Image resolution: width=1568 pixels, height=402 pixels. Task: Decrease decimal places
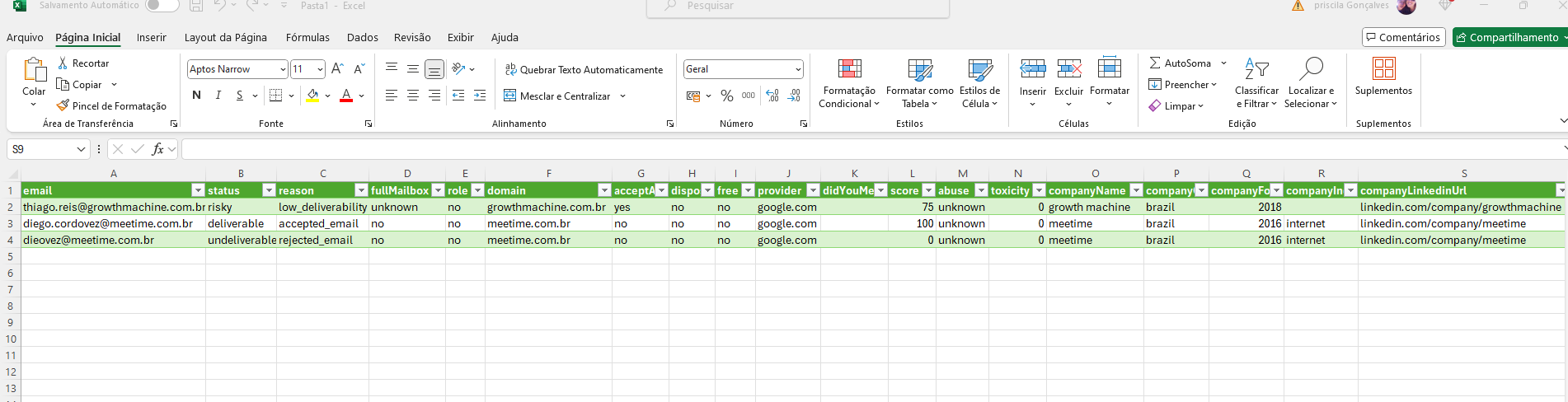pos(794,96)
